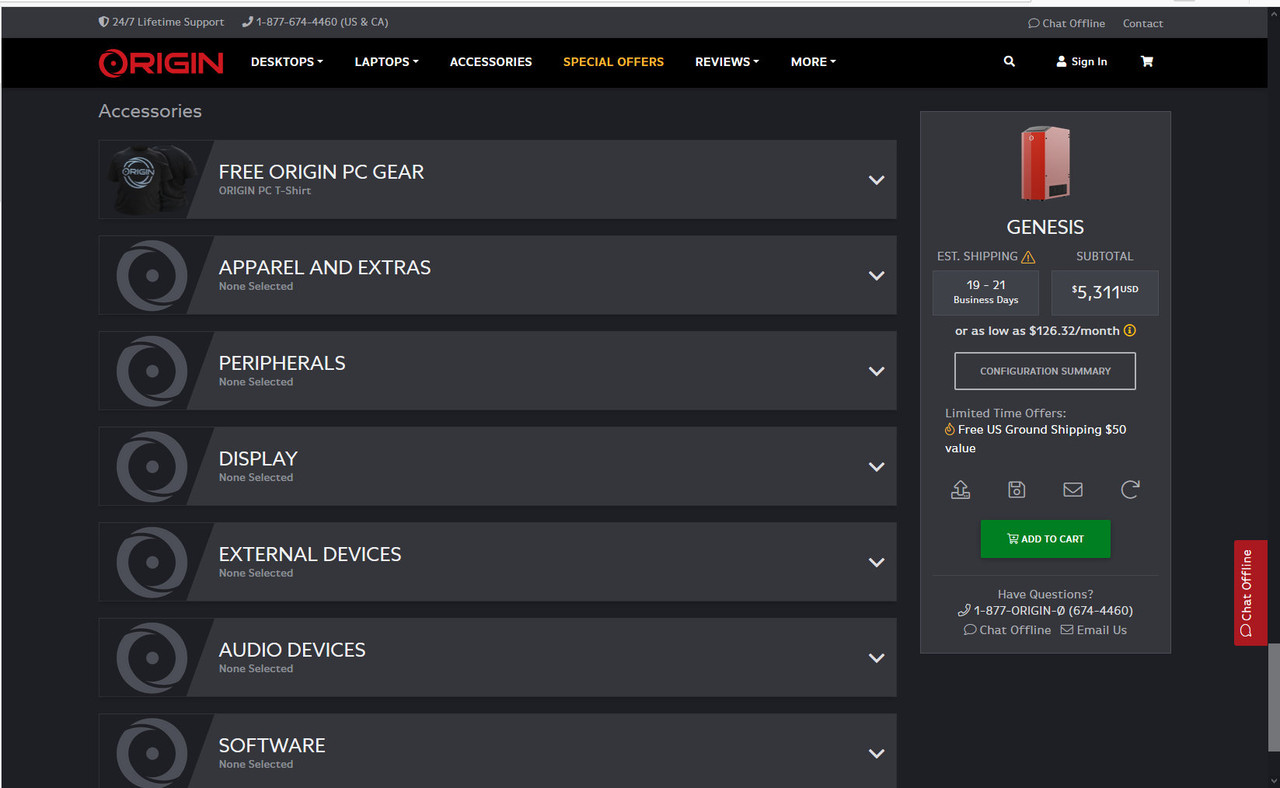Click the External Devices heading
The image size is (1280, 788).
click(x=310, y=554)
